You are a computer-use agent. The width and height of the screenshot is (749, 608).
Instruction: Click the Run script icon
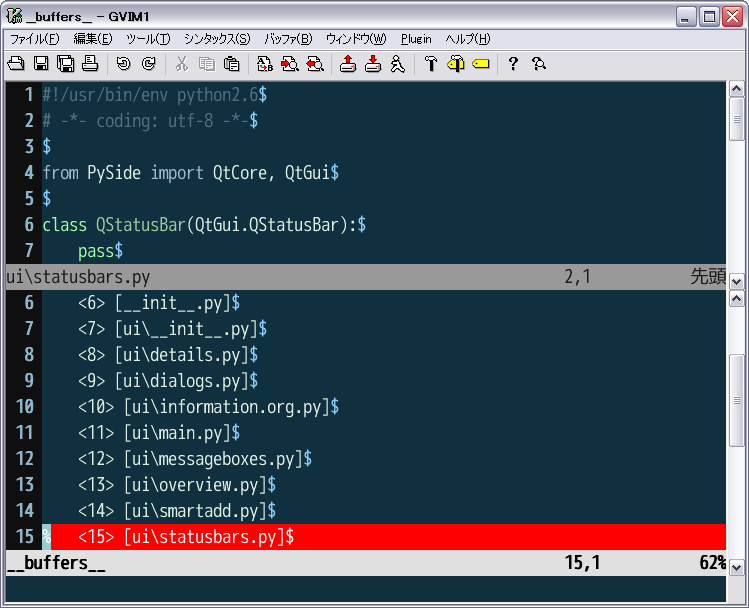(397, 64)
